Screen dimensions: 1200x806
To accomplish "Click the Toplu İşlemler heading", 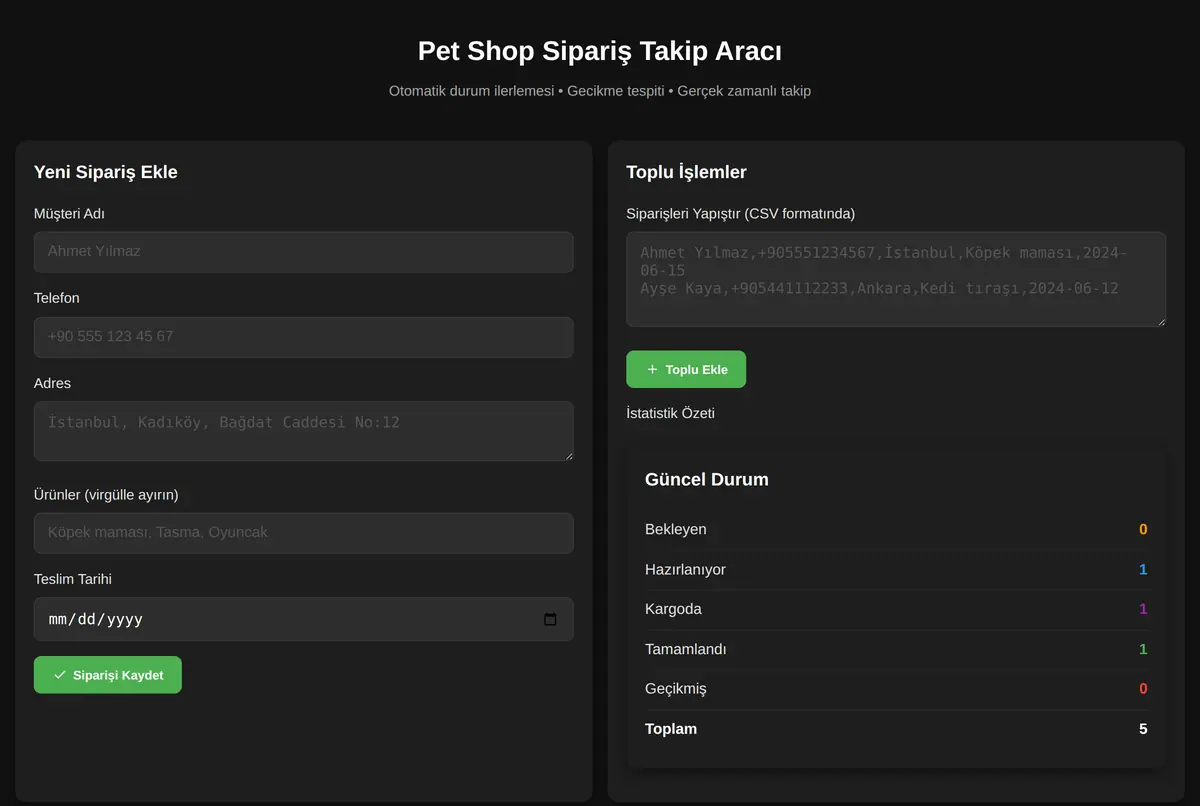I will point(686,172).
